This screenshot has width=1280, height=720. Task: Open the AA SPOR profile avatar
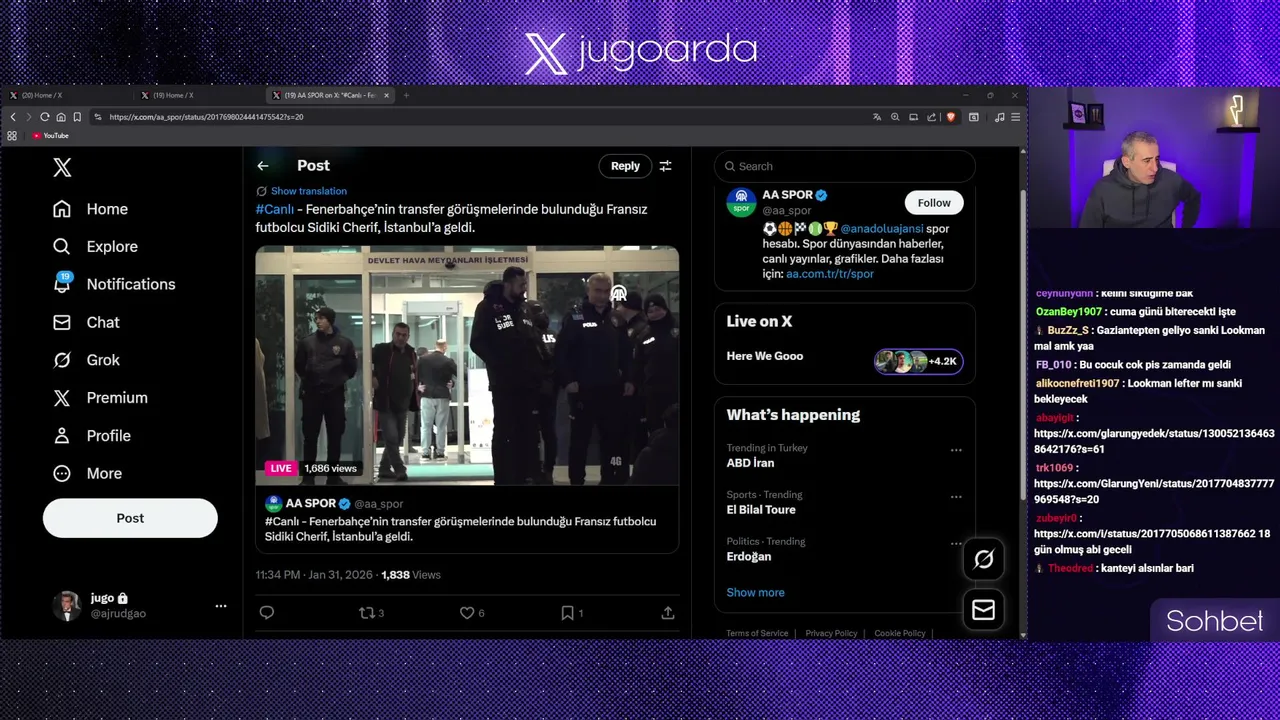pos(741,202)
